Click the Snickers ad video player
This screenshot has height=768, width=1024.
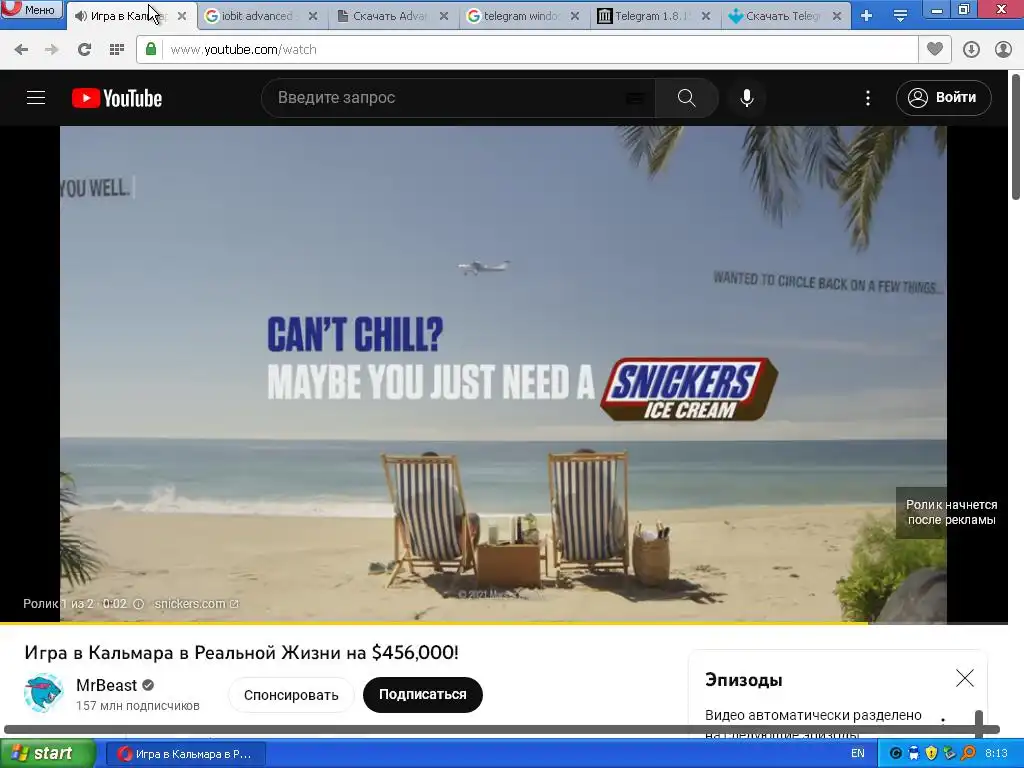[x=503, y=374]
